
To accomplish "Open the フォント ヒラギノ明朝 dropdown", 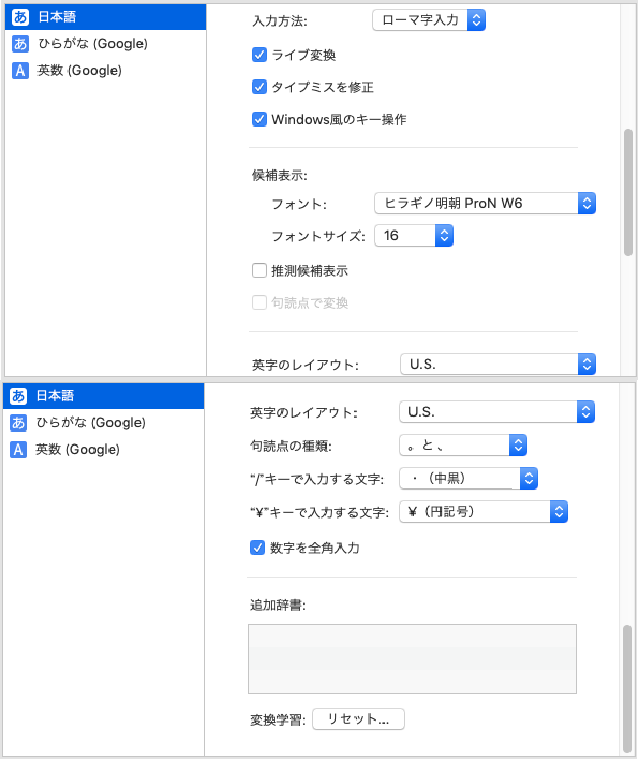I will pyautogui.click(x=485, y=203).
